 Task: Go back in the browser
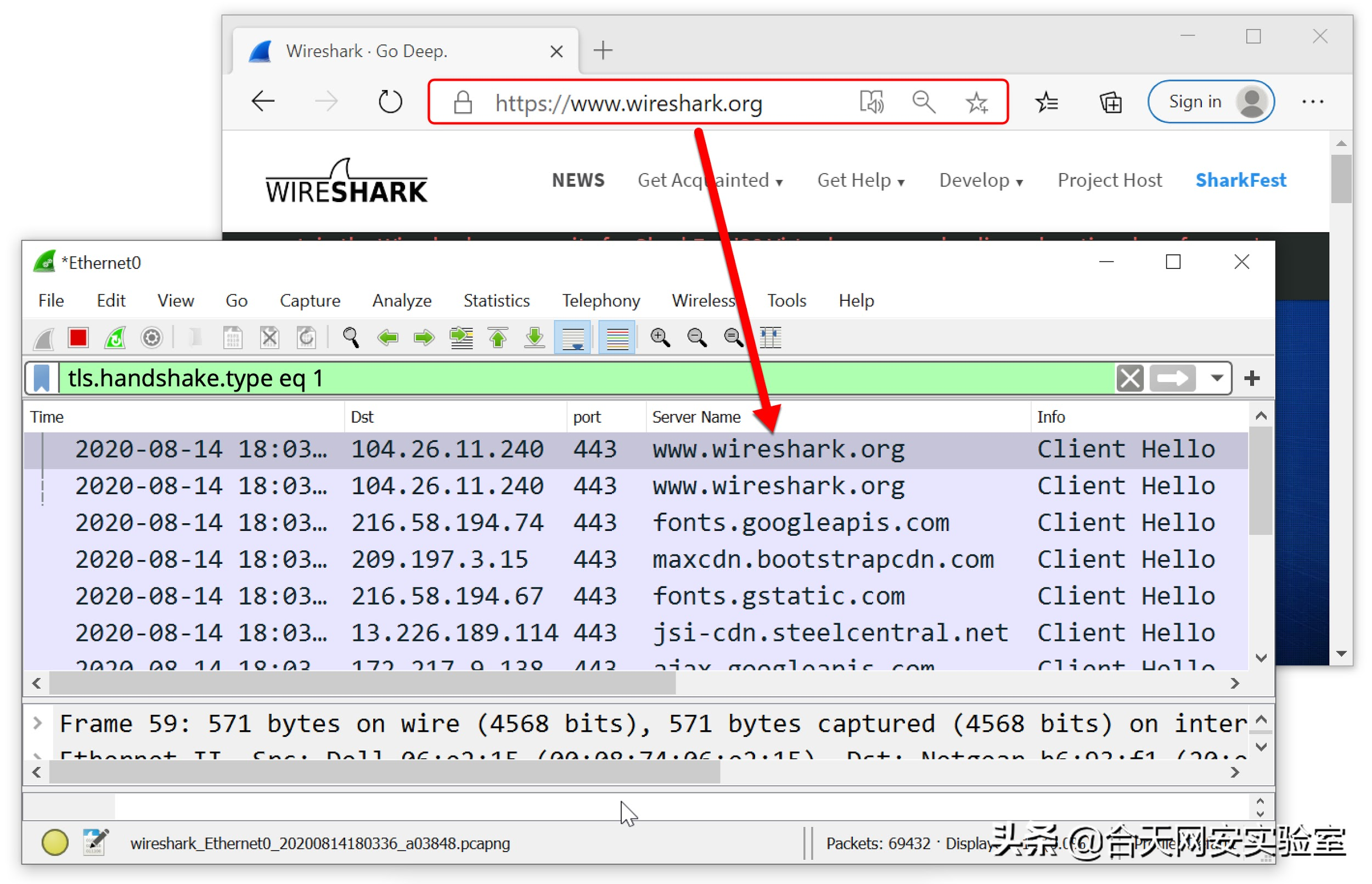[x=263, y=102]
